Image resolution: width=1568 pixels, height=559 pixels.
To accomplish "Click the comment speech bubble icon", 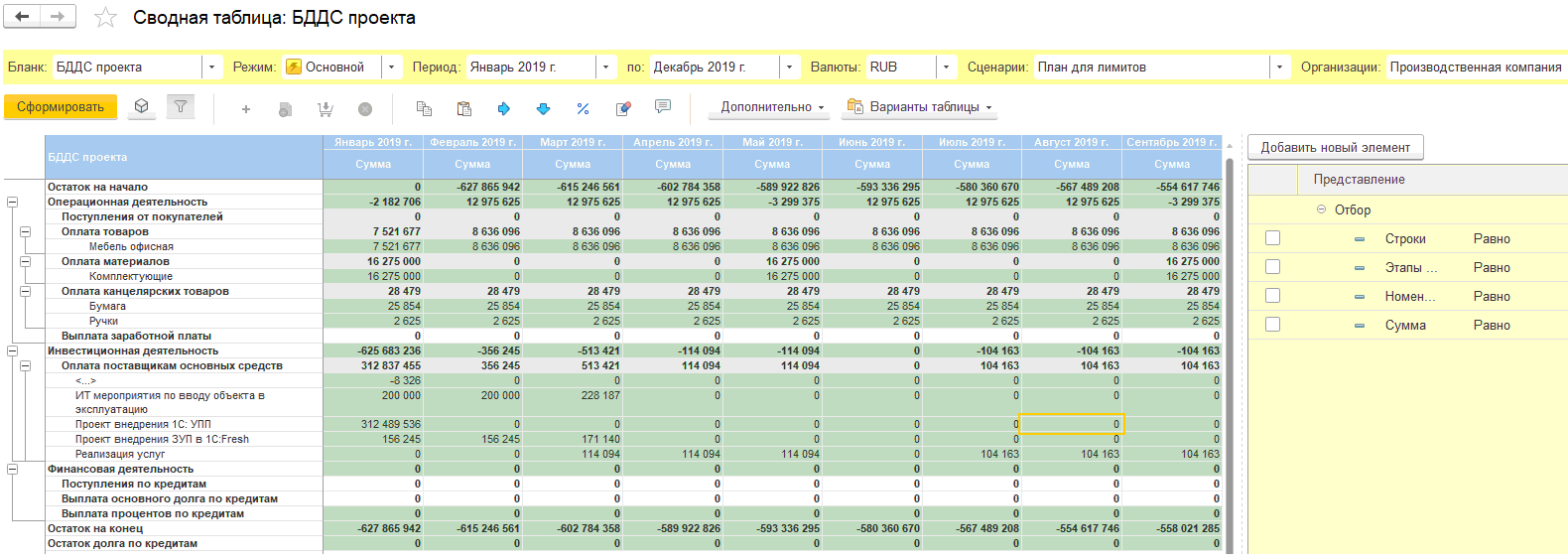I will pos(663,107).
